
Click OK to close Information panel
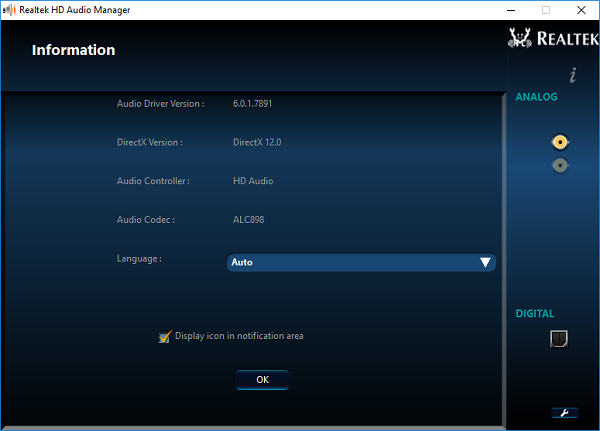pos(262,379)
